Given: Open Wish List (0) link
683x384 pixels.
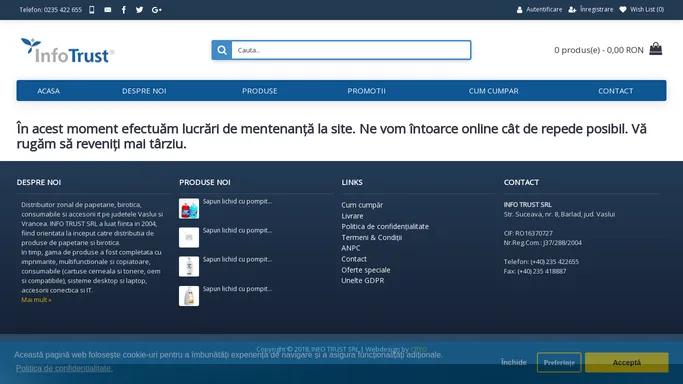Looking at the screenshot, I should tap(647, 9).
